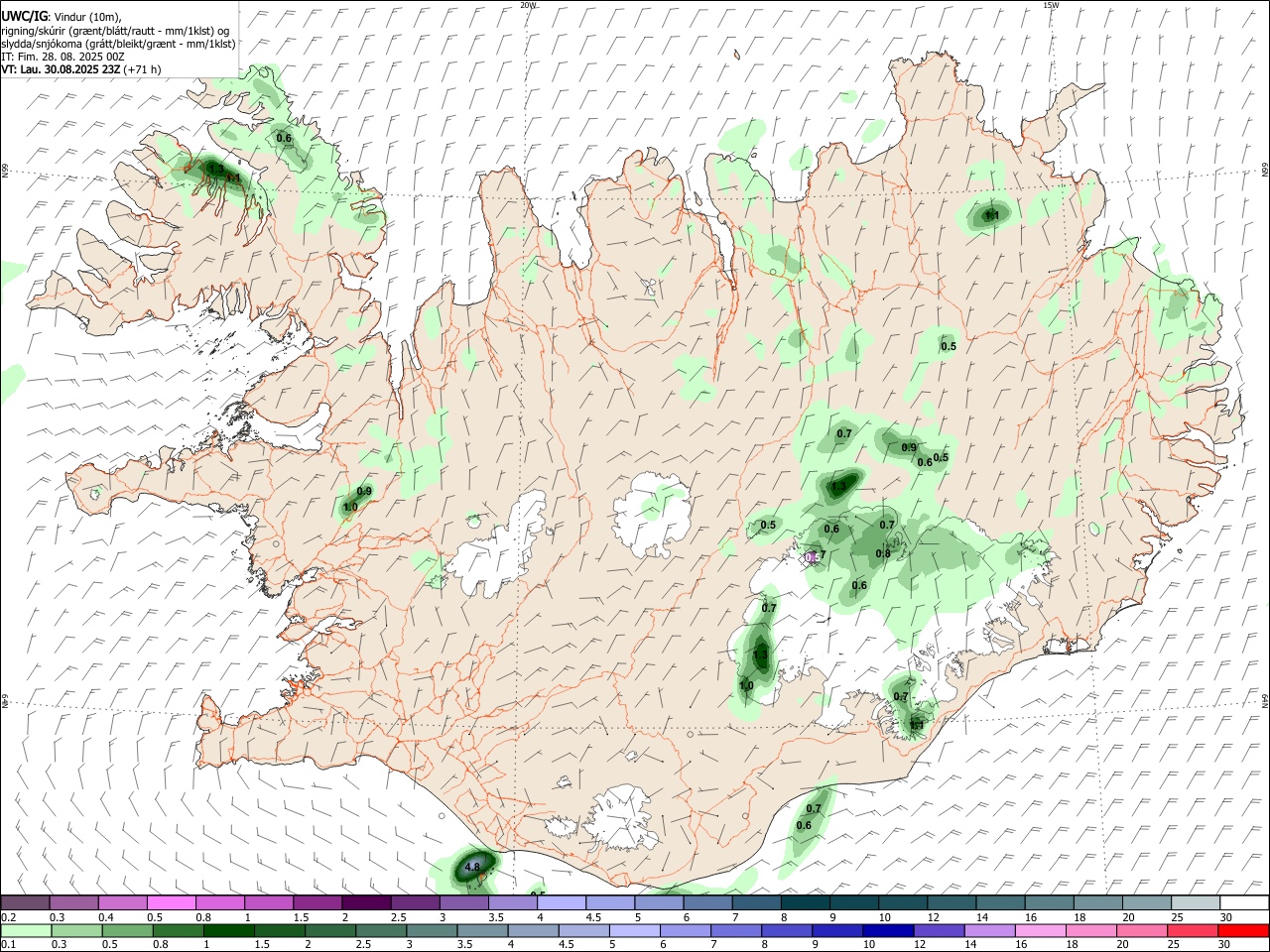This screenshot has width=1270, height=952.
Task: Select the light lavender 4–4.5 swatch in top legend
Action: pos(562,903)
